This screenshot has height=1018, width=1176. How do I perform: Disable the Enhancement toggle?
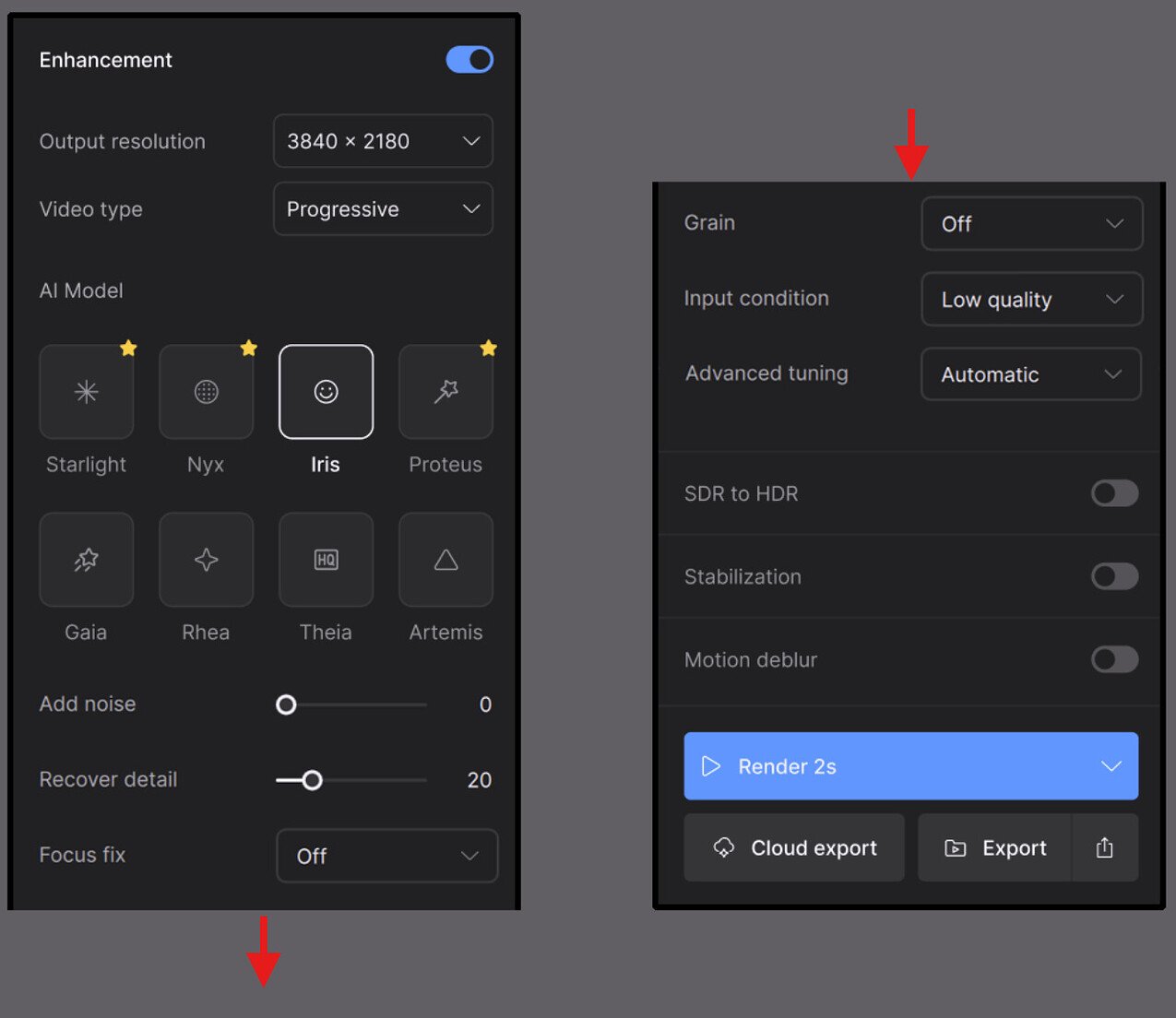469,60
